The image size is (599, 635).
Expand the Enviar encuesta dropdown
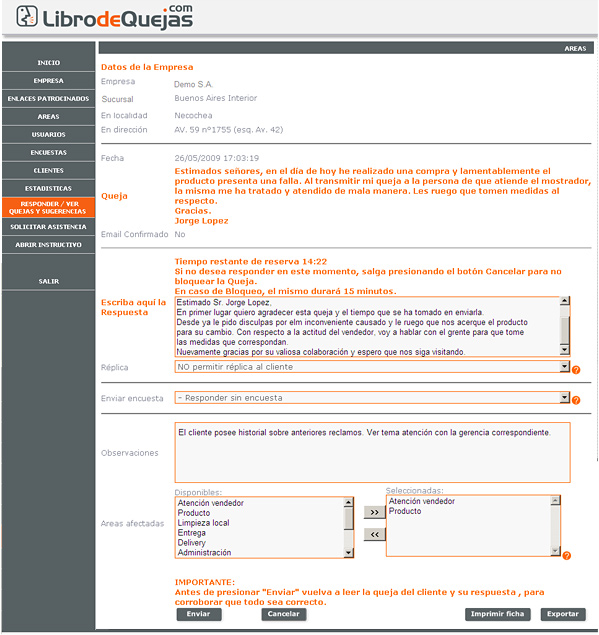(372, 398)
